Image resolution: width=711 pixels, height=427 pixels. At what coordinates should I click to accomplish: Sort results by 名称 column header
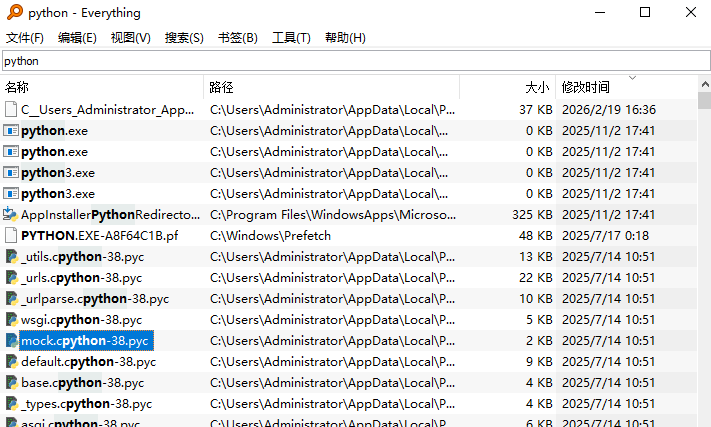click(102, 87)
